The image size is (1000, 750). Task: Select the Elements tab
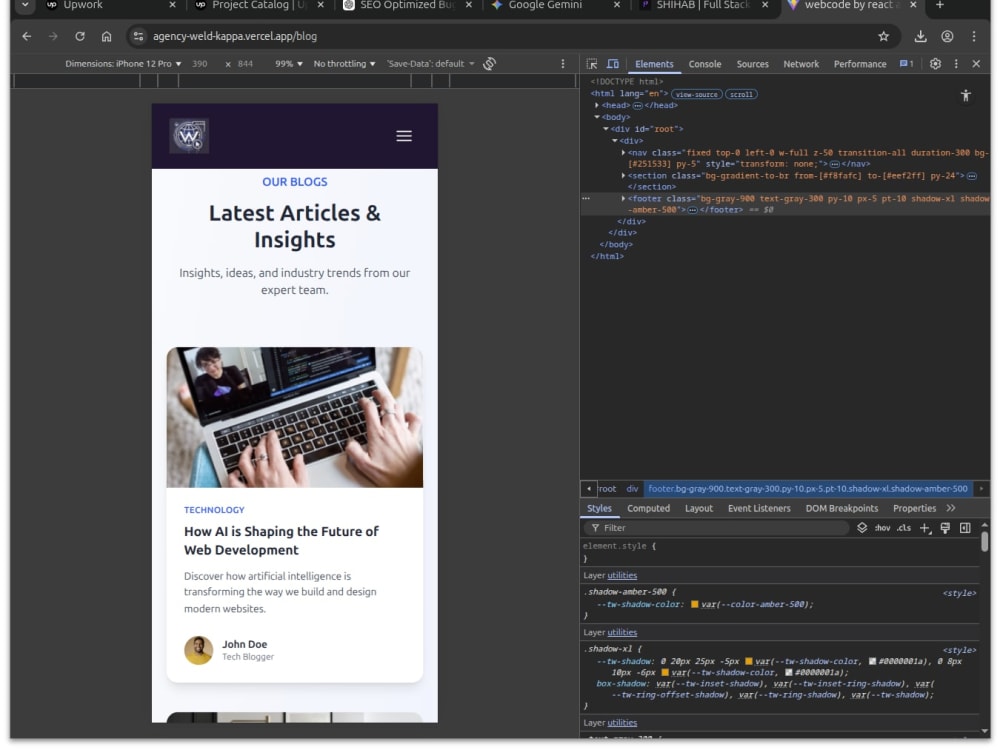click(x=654, y=64)
